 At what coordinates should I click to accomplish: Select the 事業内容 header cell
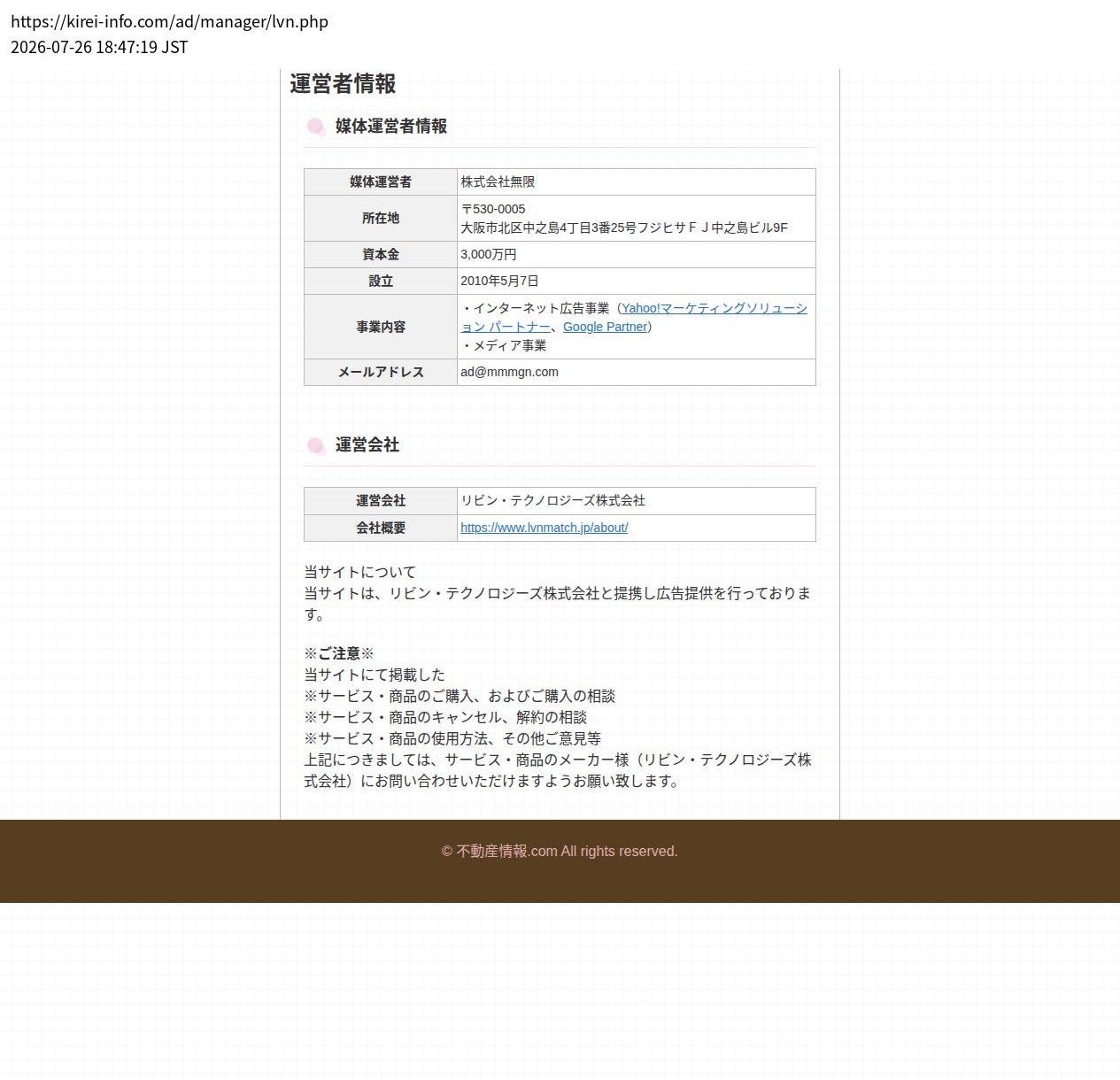(381, 327)
